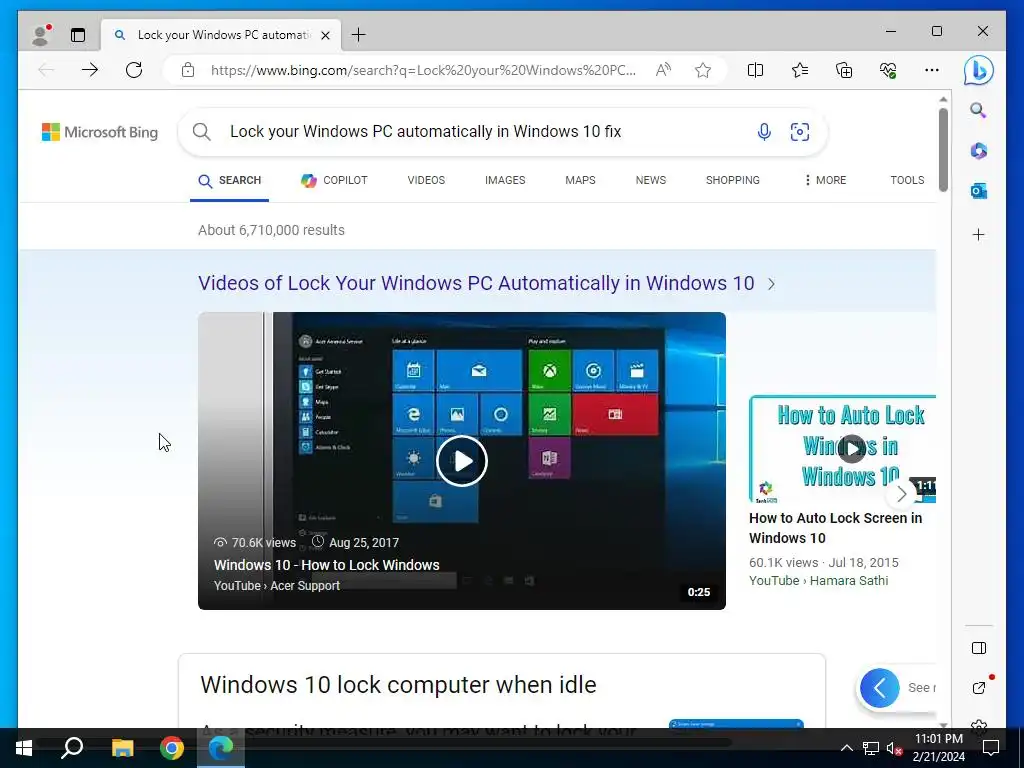
Task: Open Windows 10 - How to Lock Windows title
Action: coord(327,565)
